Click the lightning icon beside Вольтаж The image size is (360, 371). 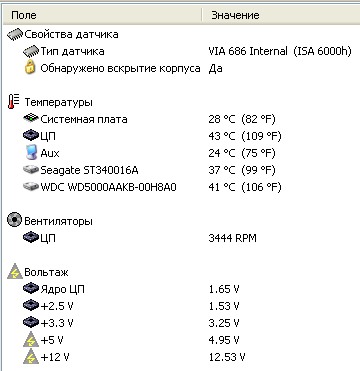point(15,272)
